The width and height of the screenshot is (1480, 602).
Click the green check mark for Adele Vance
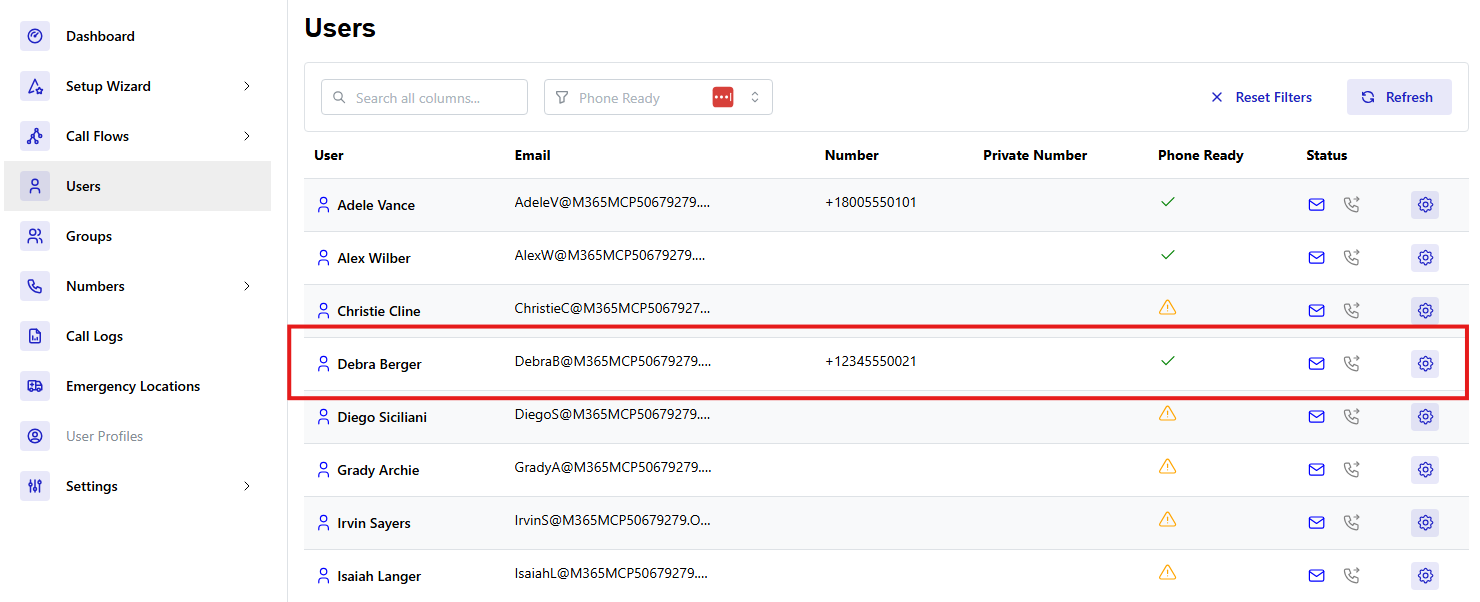pos(1167,202)
